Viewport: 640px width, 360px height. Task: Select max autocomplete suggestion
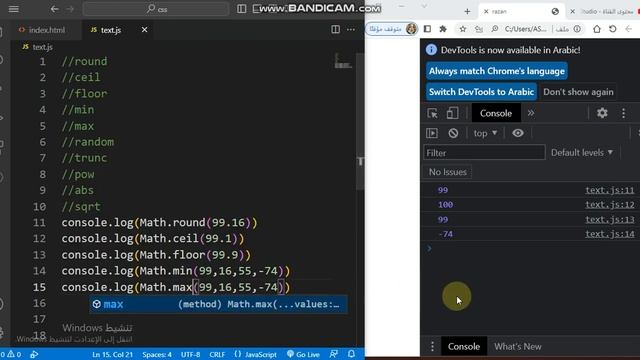pyautogui.click(x=218, y=304)
